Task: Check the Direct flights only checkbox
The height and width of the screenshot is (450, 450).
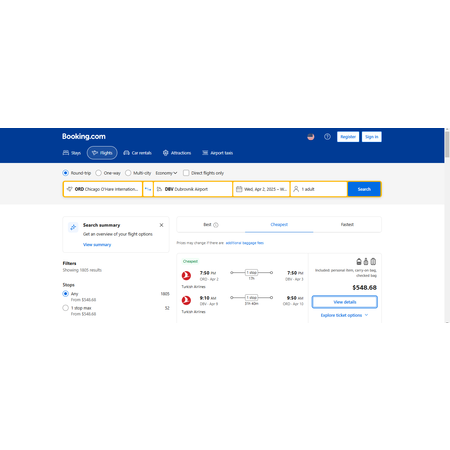Action: point(186,173)
